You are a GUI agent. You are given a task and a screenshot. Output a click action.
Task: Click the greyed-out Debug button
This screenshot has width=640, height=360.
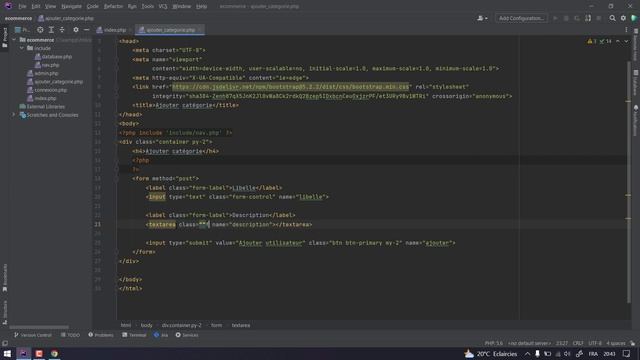coord(566,18)
